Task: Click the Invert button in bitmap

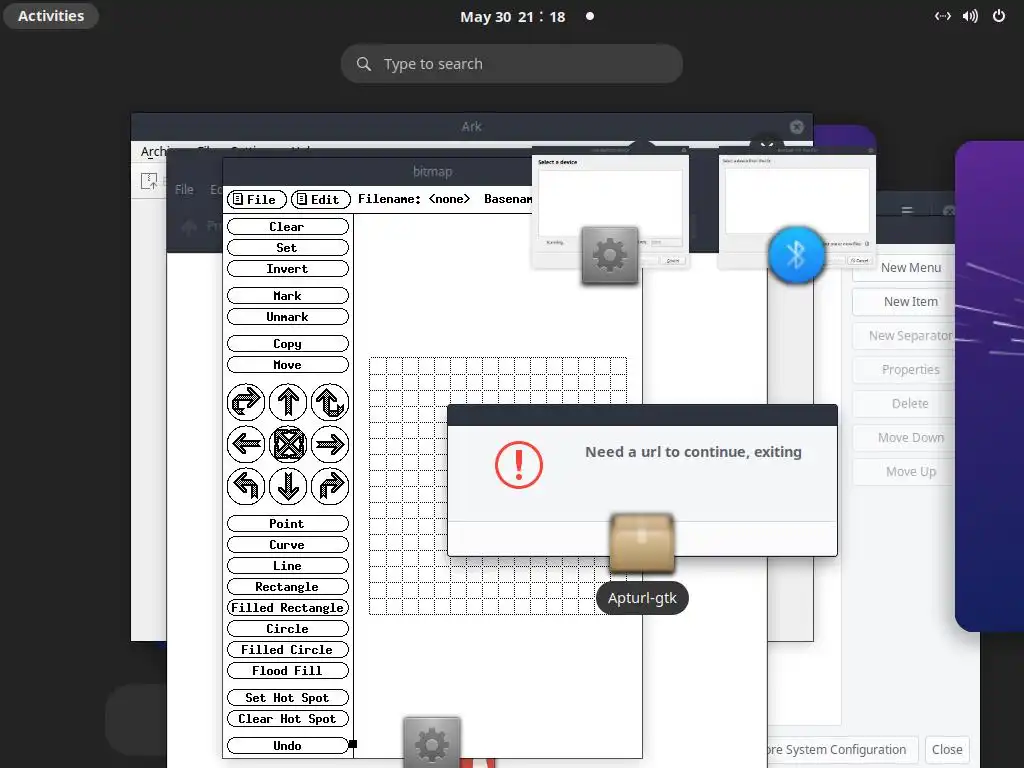Action: coord(287,268)
